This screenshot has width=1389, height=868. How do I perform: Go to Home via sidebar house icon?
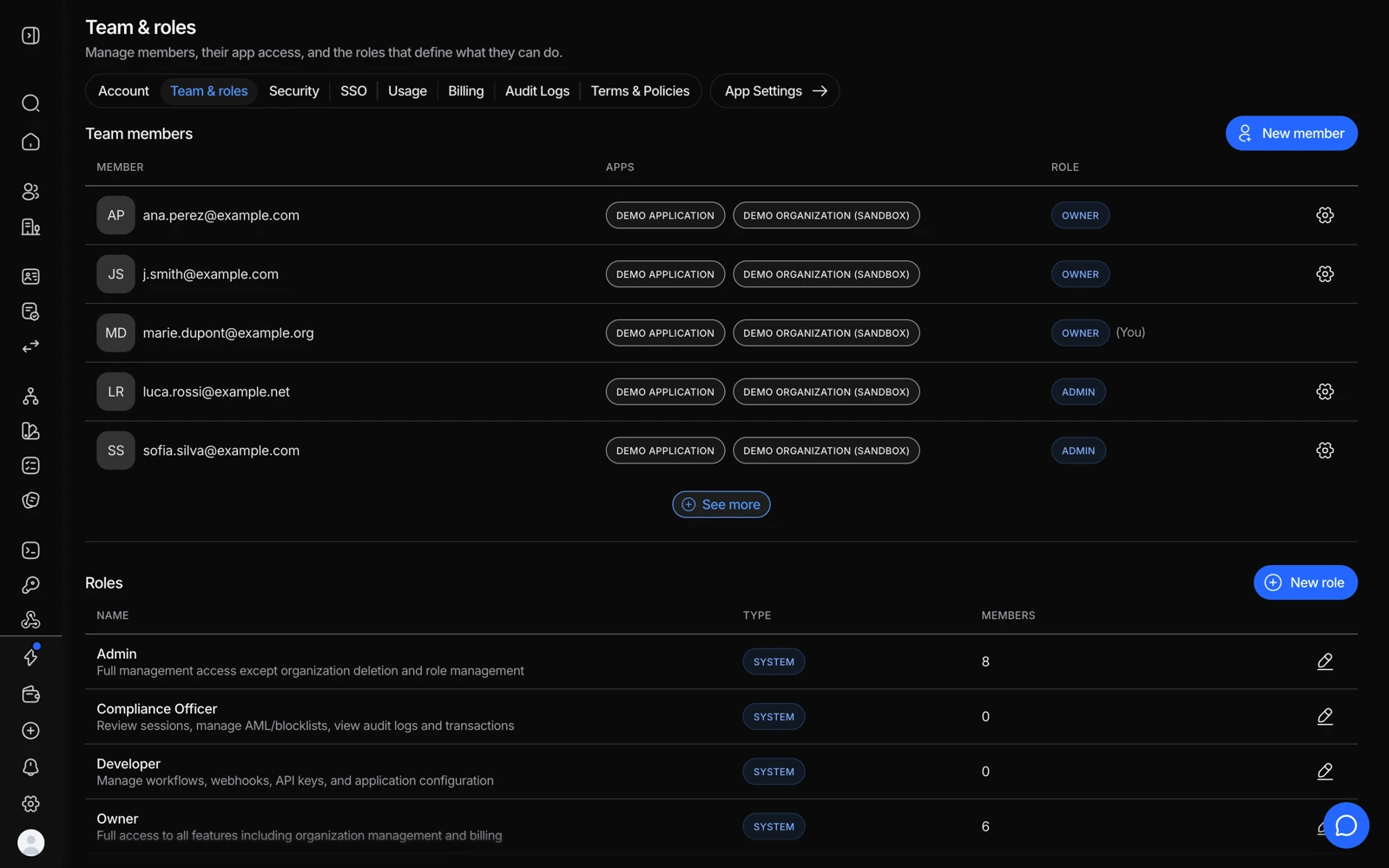pos(30,141)
